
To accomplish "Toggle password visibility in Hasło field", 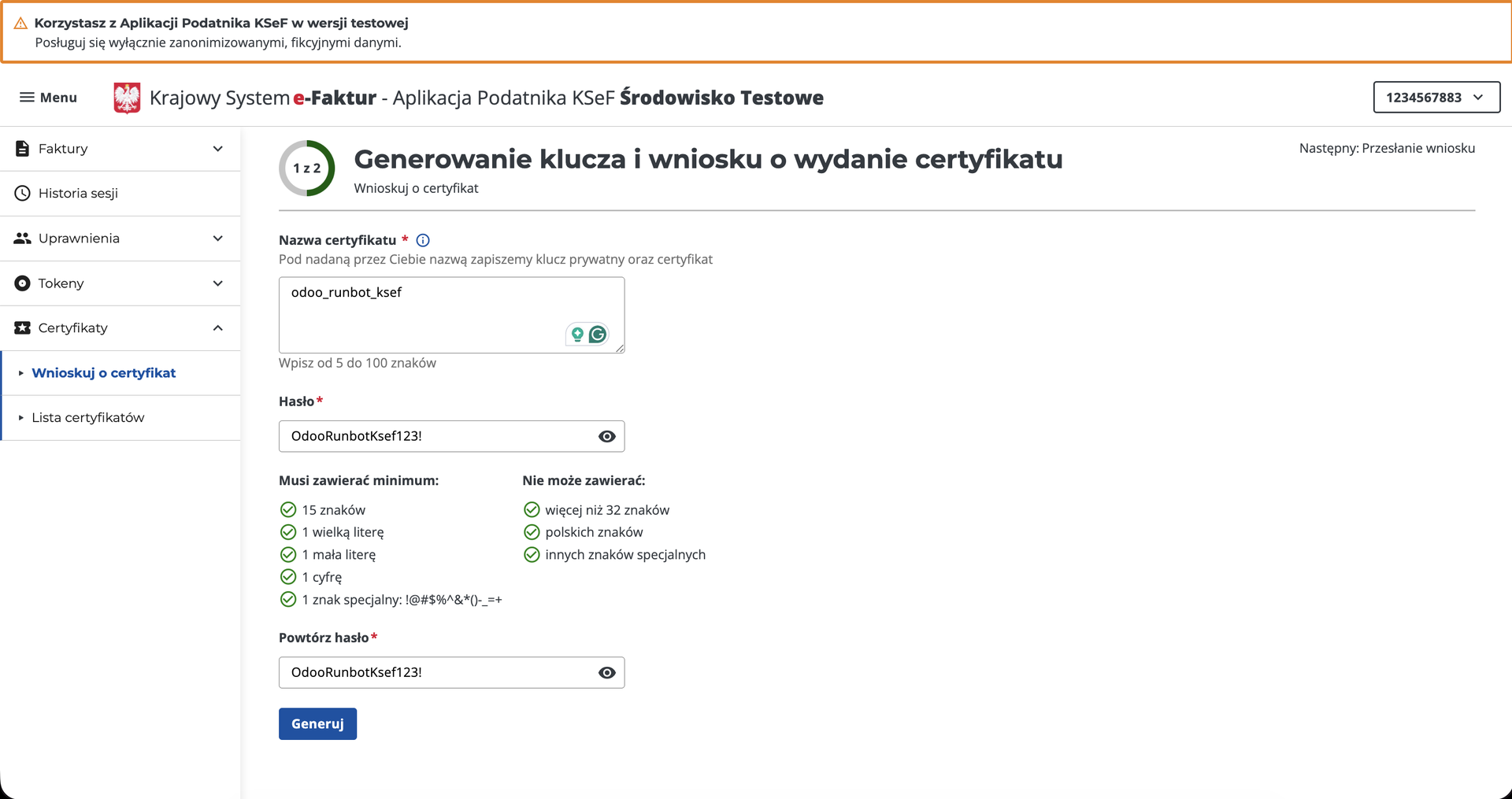I will (606, 437).
